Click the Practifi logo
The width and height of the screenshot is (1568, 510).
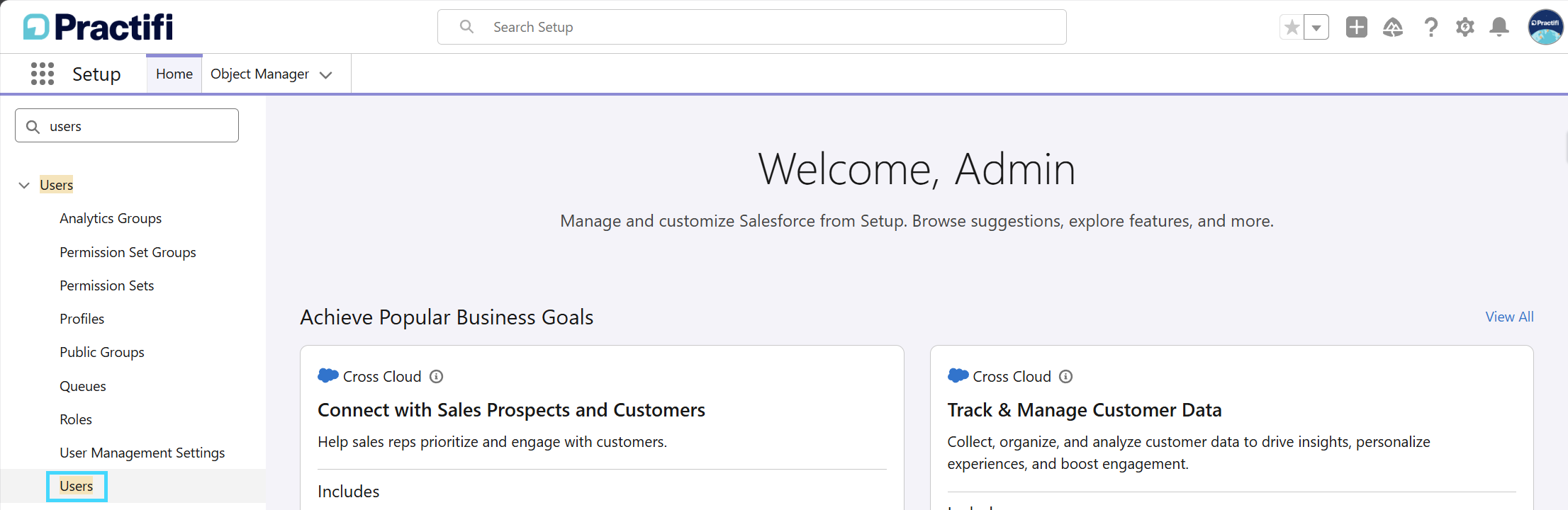[x=99, y=27]
